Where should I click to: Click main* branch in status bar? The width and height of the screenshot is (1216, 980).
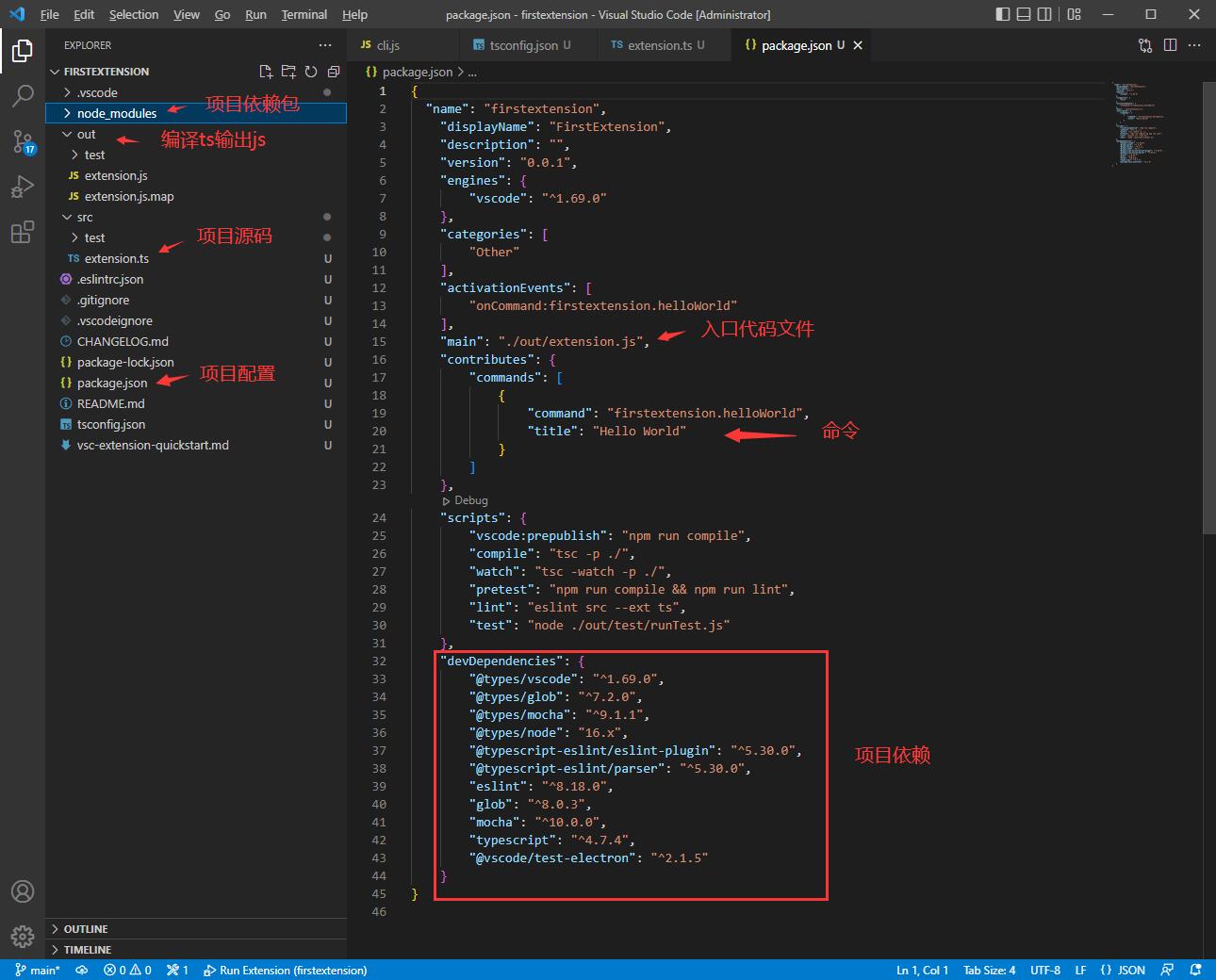pyautogui.click(x=38, y=970)
